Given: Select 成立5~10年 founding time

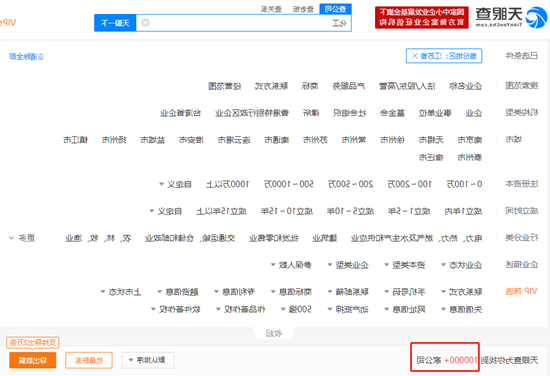Looking at the screenshot, I should point(350,211).
